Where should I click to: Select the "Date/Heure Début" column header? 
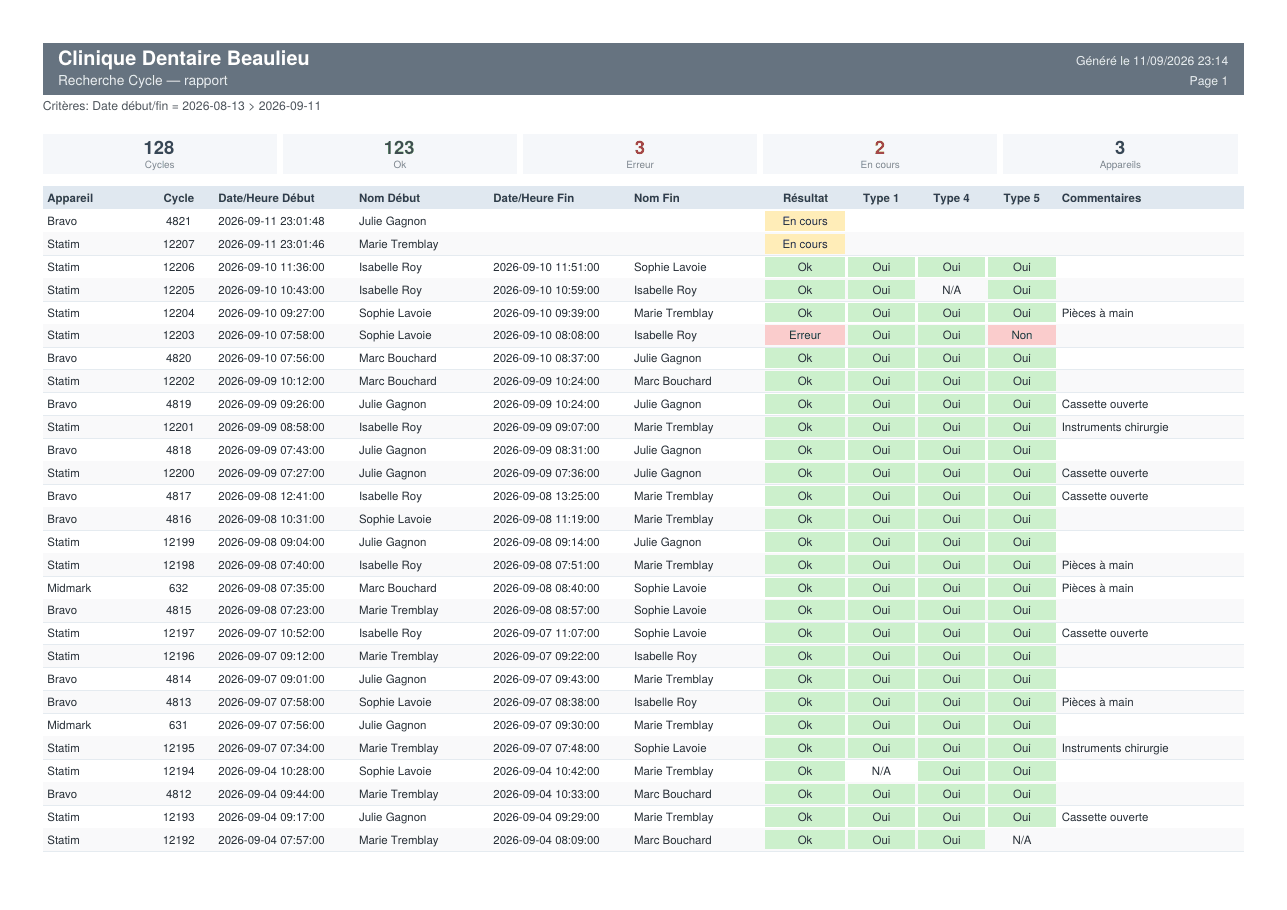point(266,198)
